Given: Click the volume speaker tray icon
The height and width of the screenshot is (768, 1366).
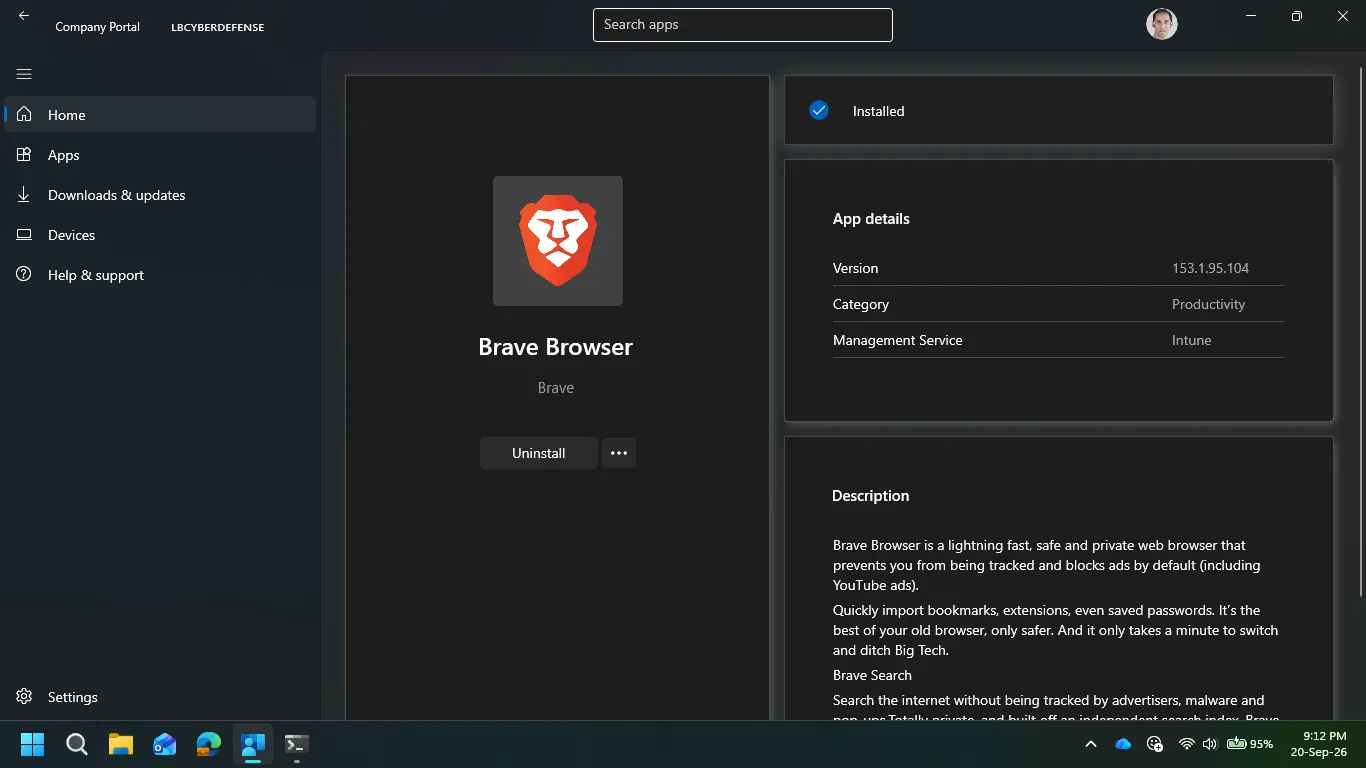Looking at the screenshot, I should tap(1210, 744).
